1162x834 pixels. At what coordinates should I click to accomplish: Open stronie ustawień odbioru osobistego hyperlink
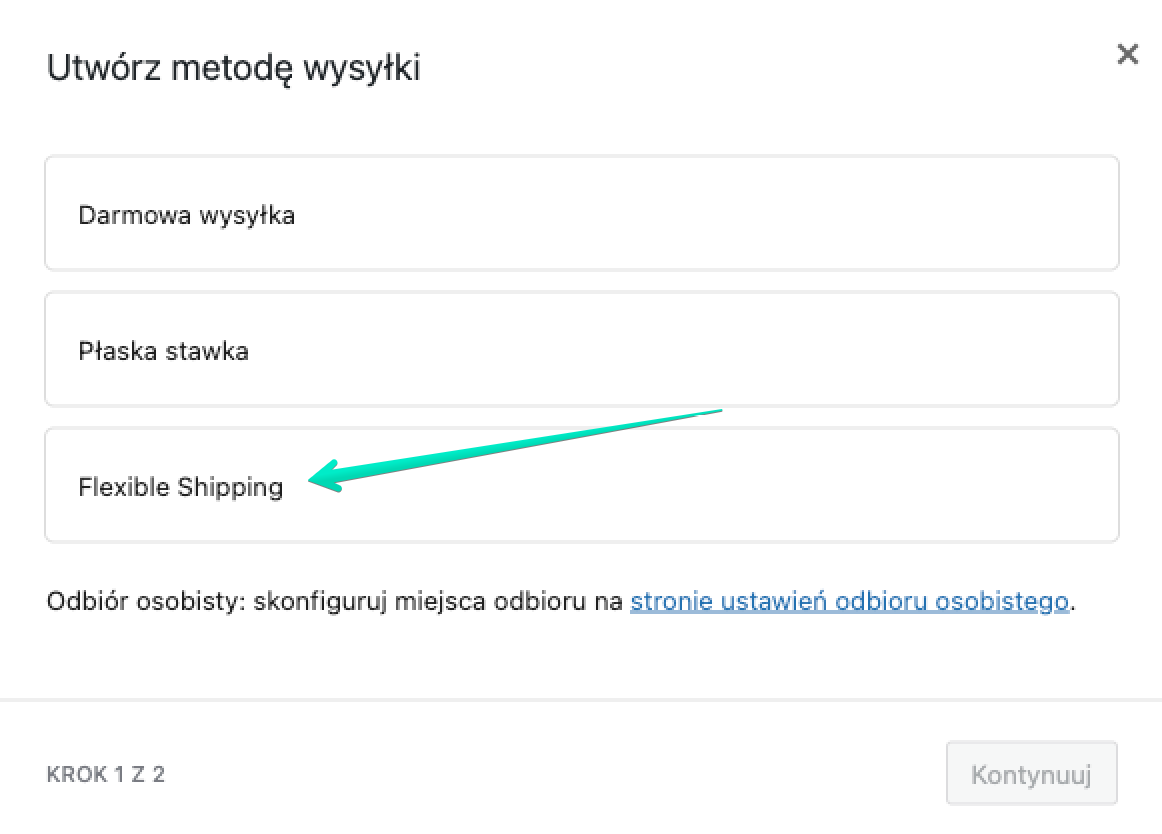(849, 601)
